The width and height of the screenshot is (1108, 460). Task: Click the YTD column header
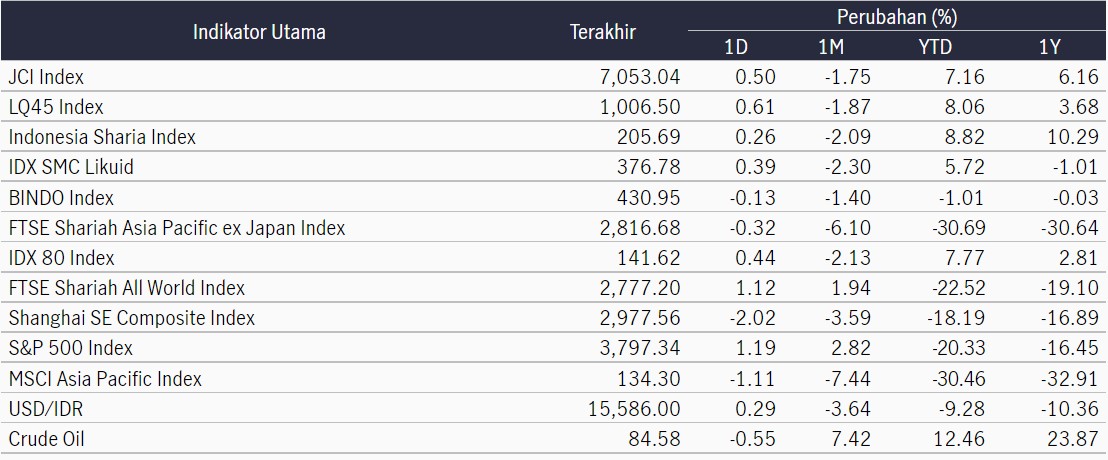tap(934, 47)
